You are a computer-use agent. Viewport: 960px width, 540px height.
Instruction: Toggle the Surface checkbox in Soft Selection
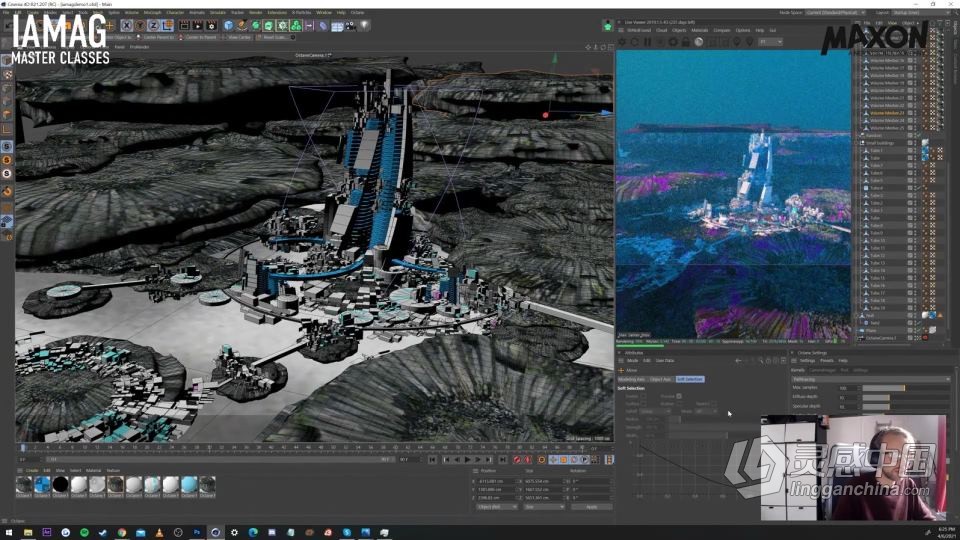(x=643, y=404)
